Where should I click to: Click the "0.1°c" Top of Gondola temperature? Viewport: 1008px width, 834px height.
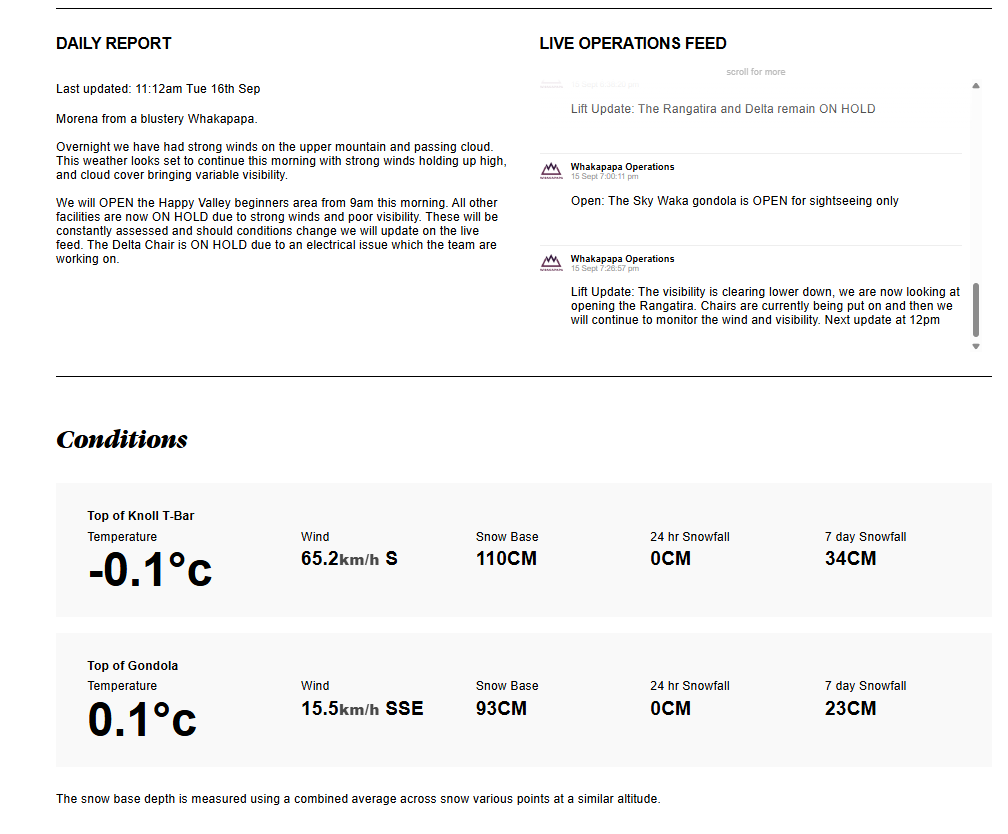point(142,720)
